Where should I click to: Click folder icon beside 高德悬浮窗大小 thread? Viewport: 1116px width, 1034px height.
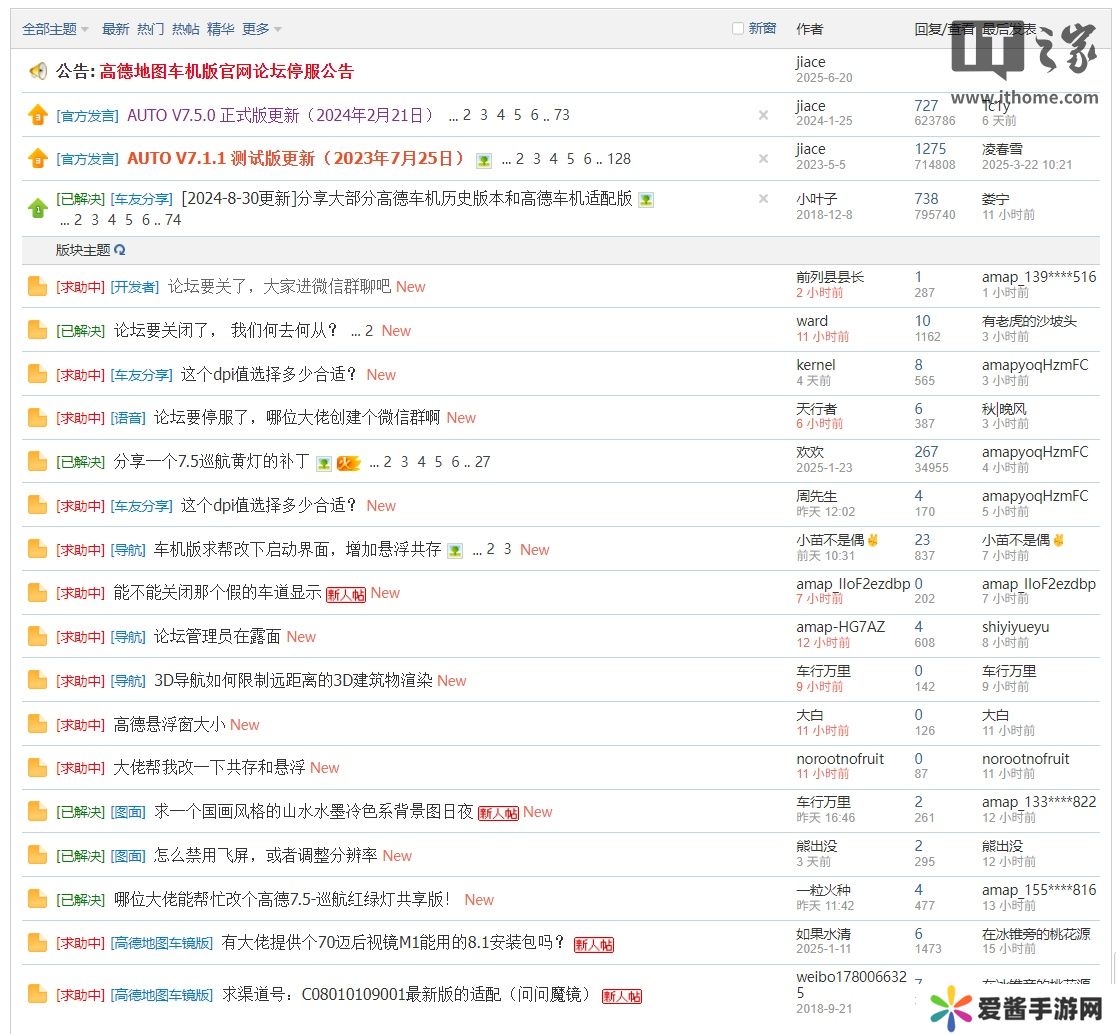(38, 725)
